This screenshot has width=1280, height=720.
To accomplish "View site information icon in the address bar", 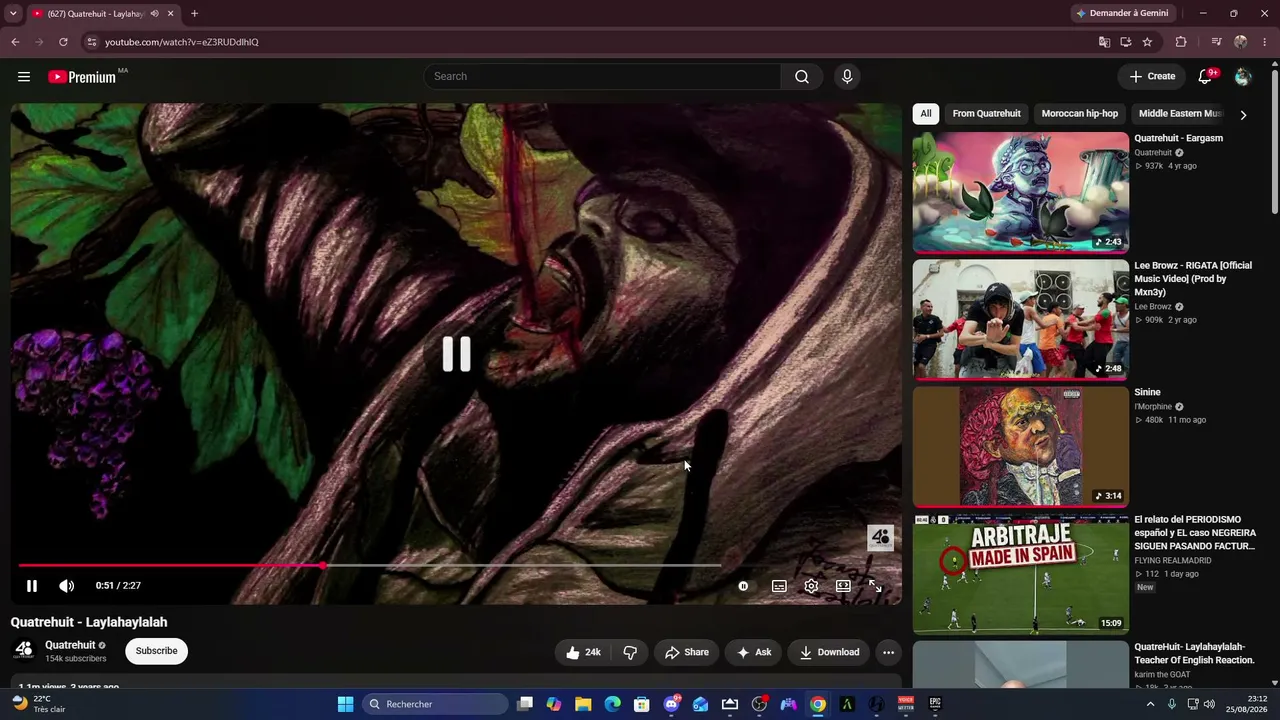I will point(91,42).
